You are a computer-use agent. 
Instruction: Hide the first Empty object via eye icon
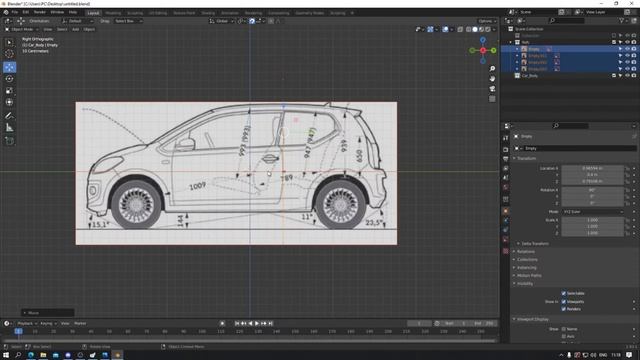pyautogui.click(x=627, y=49)
